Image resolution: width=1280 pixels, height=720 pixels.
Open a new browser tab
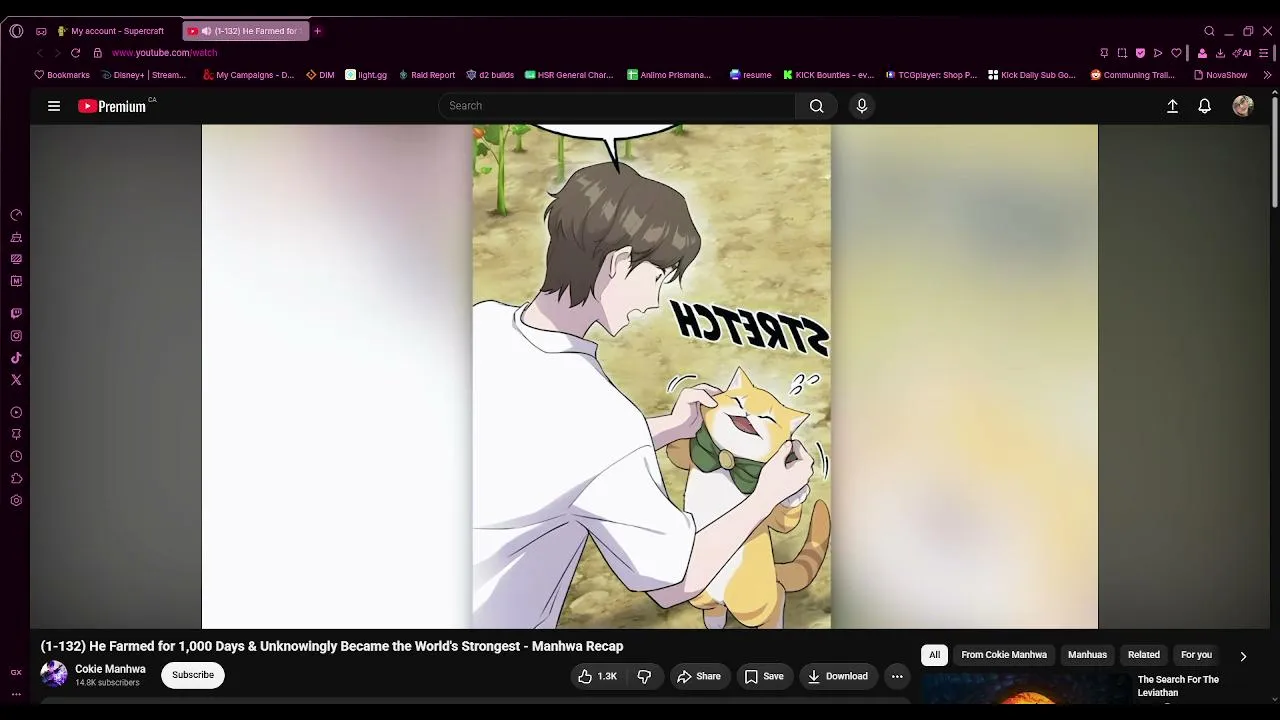(318, 31)
